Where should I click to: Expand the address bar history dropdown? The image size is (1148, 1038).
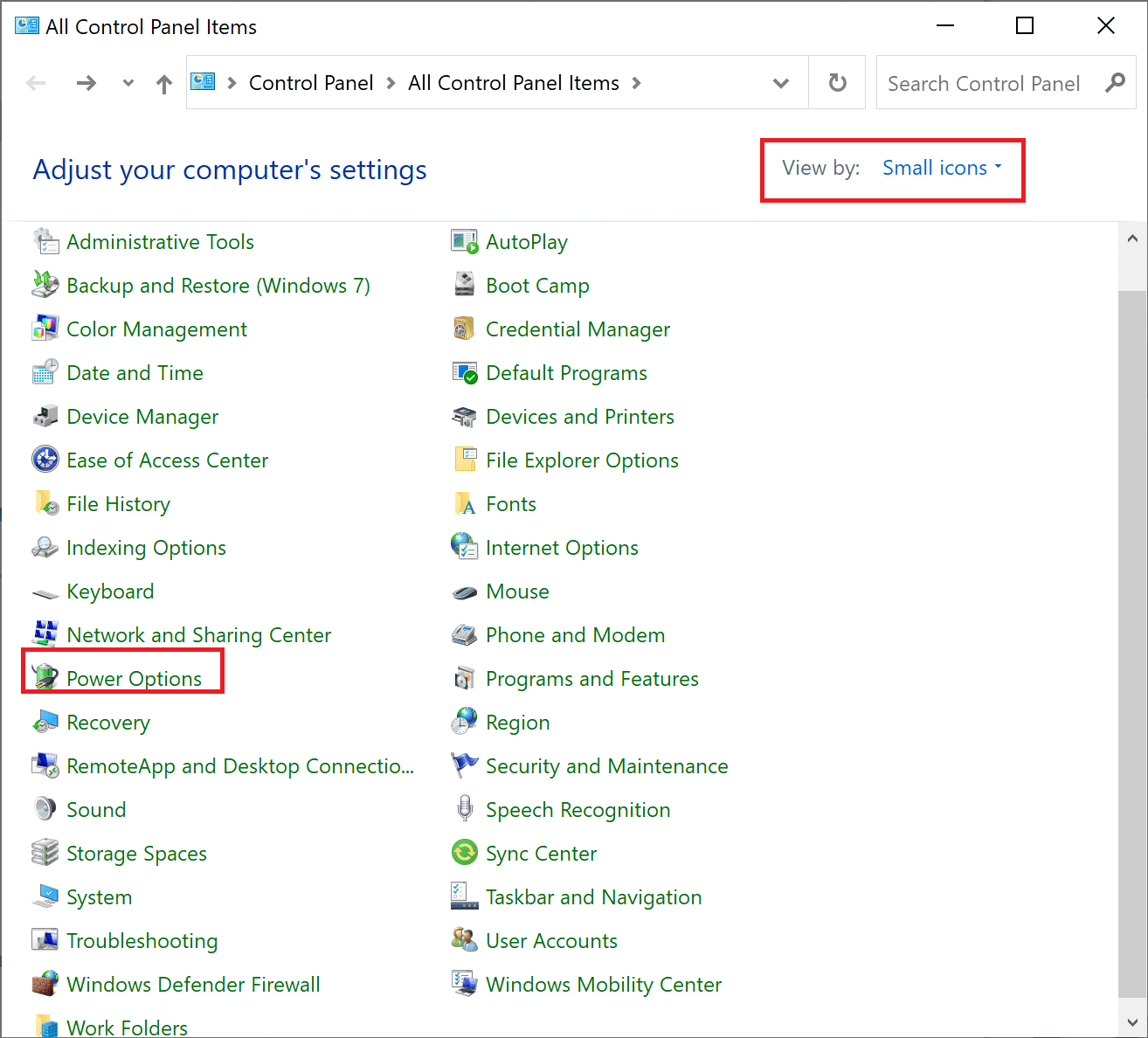pyautogui.click(x=781, y=83)
